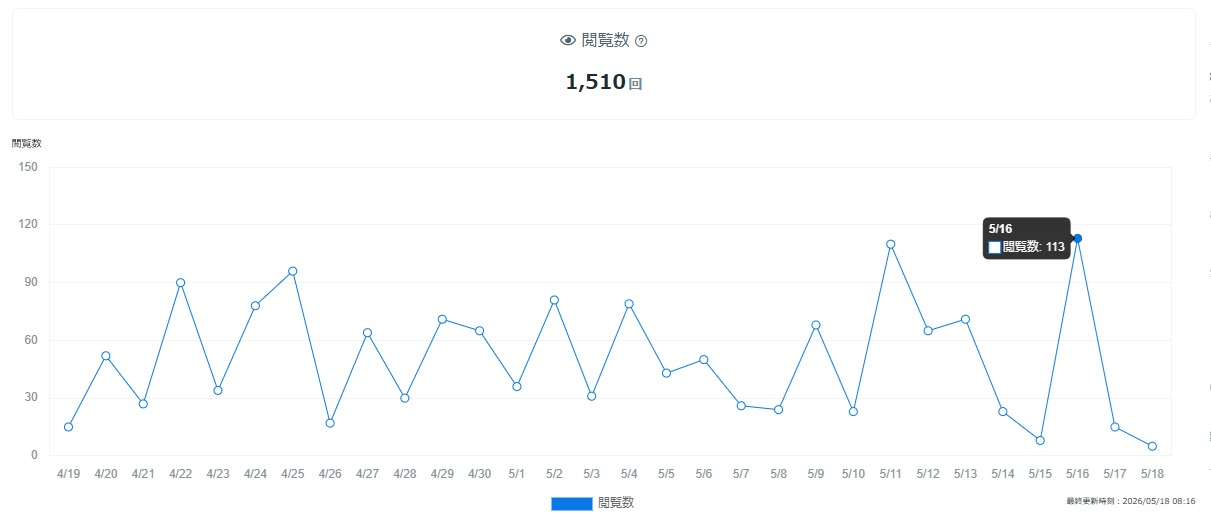Select the 5/11 peak data point
1211x520 pixels.
890,244
